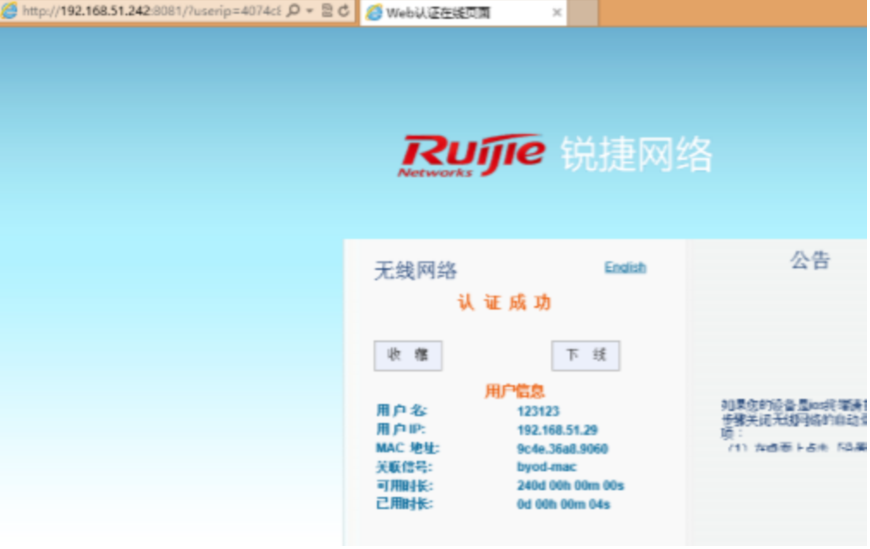Click the URL field showing 192.168.51.242
Screen dimensions: 870x549
(x=150, y=11)
